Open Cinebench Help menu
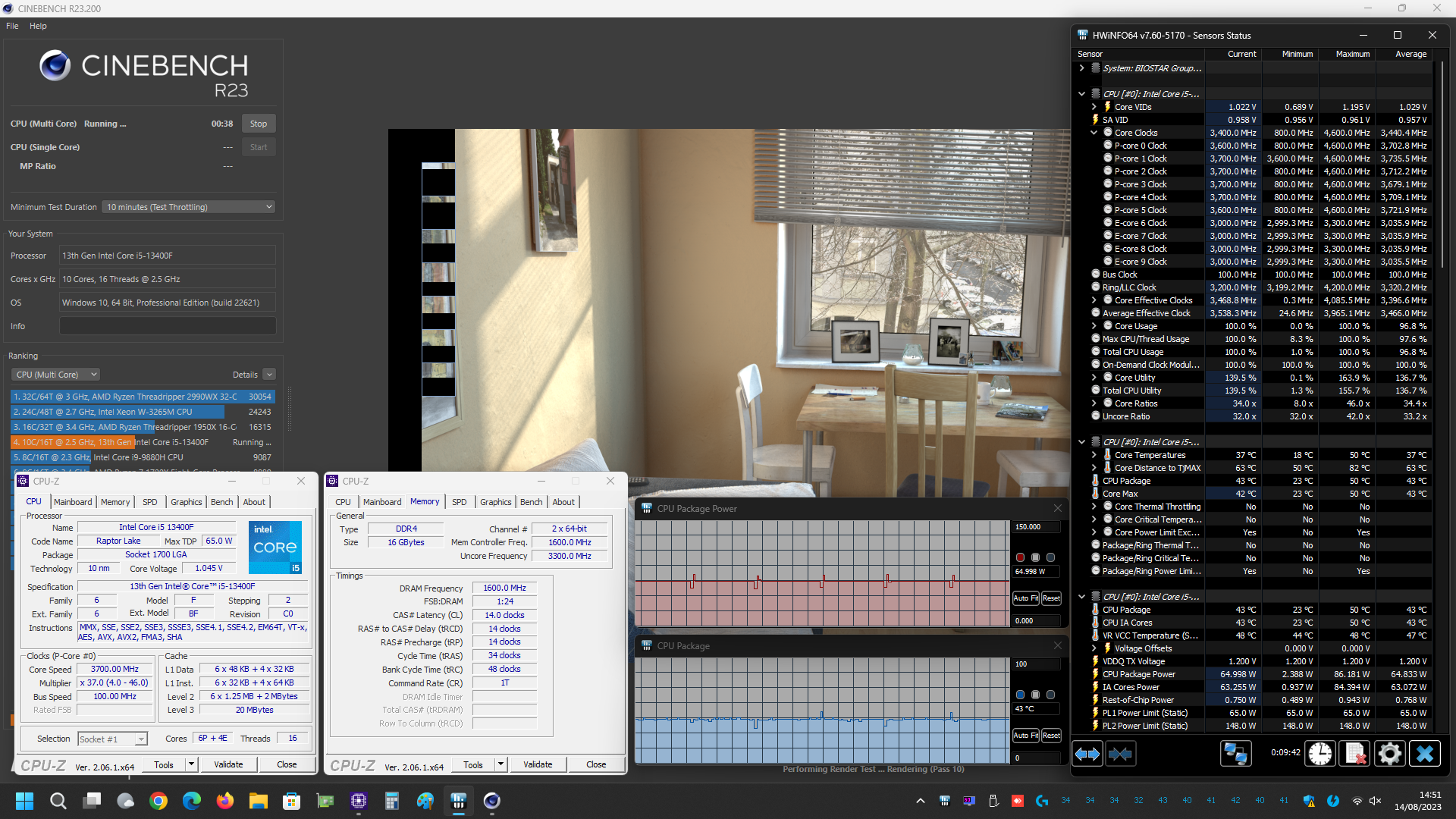The height and width of the screenshot is (819, 1456). (x=38, y=26)
